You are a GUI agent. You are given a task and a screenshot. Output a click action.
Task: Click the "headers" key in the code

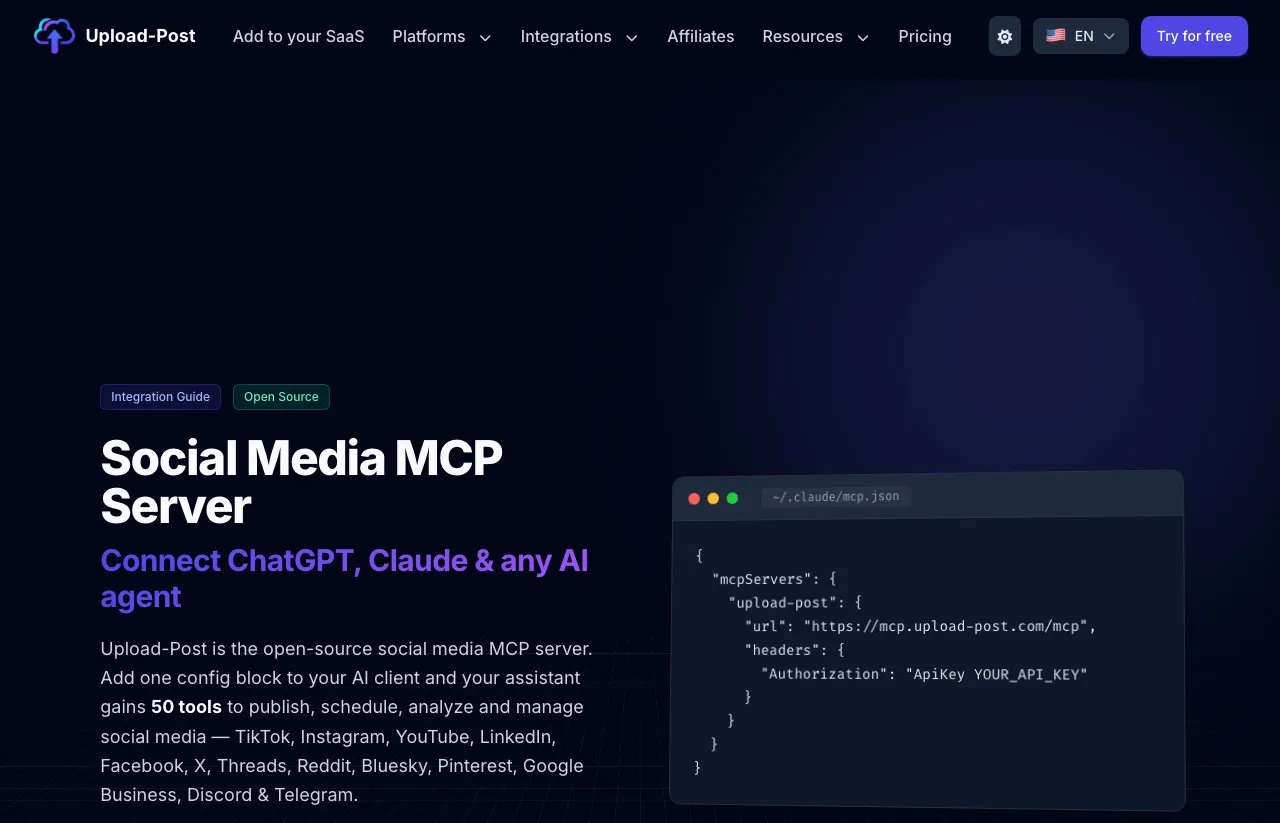click(782, 650)
